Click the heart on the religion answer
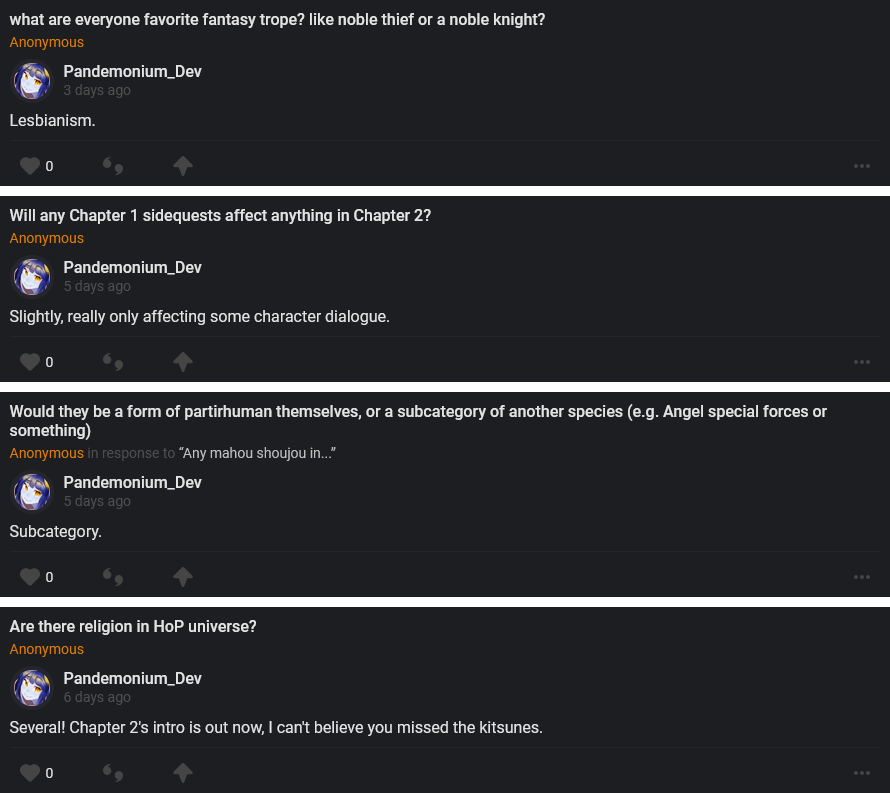This screenshot has width=890, height=793. pos(30,773)
